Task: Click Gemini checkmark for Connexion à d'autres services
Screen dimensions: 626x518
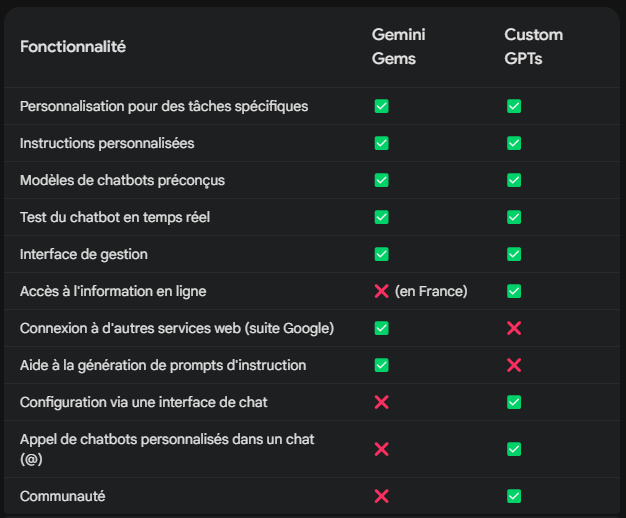Action: coord(381,328)
